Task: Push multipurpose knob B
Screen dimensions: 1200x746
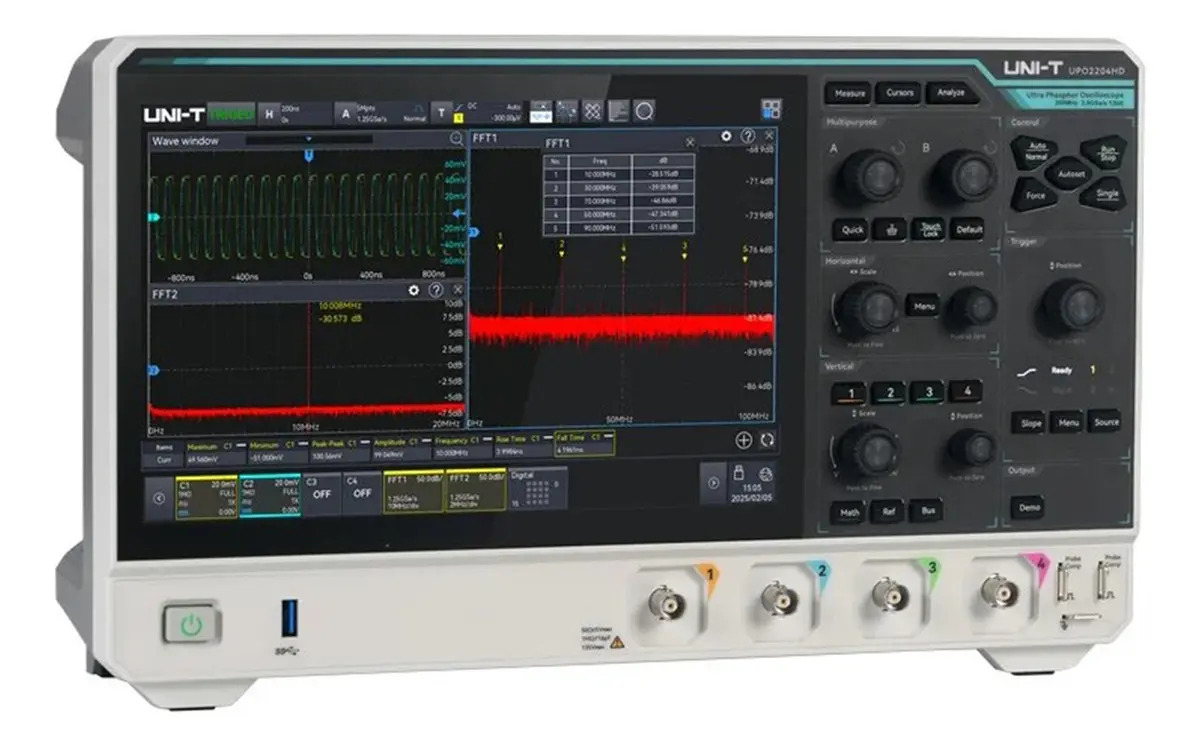Action: 963,176
